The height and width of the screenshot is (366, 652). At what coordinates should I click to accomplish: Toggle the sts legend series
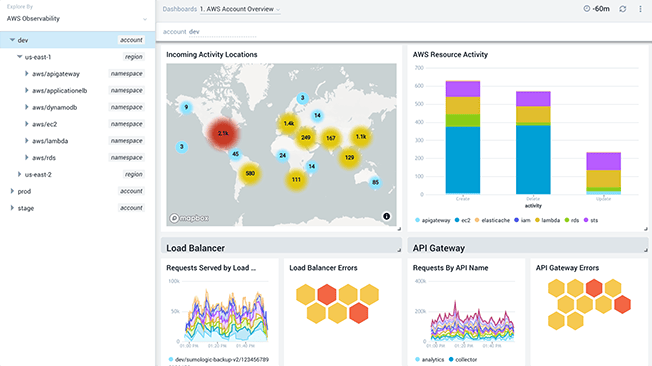coord(591,220)
